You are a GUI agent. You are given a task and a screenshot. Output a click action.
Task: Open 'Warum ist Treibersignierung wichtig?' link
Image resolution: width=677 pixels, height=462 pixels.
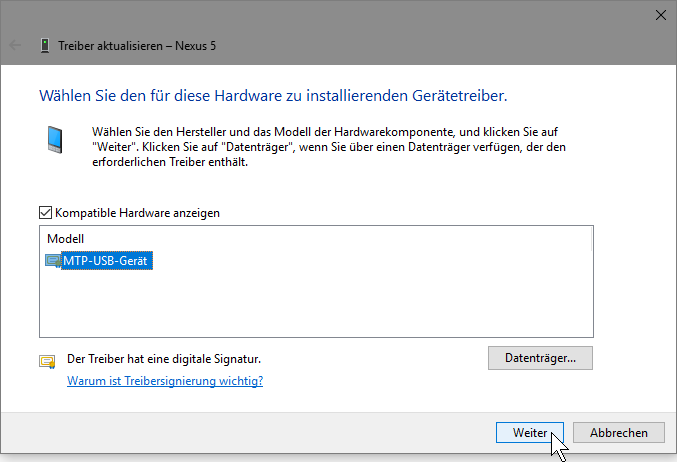[165, 381]
